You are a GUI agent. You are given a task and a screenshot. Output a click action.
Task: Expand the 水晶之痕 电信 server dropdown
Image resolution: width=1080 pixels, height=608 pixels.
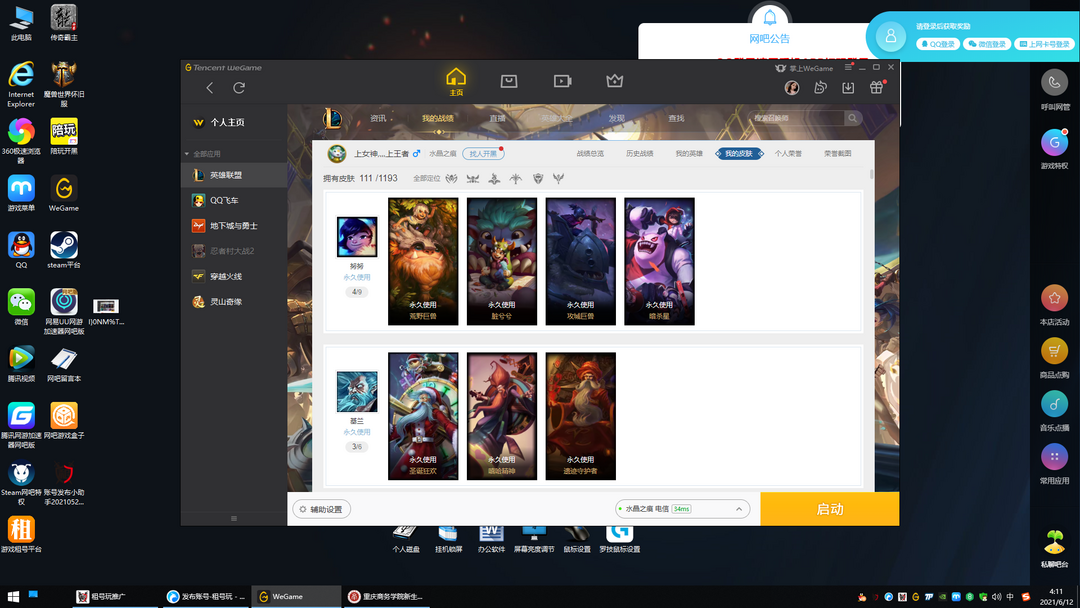point(683,510)
